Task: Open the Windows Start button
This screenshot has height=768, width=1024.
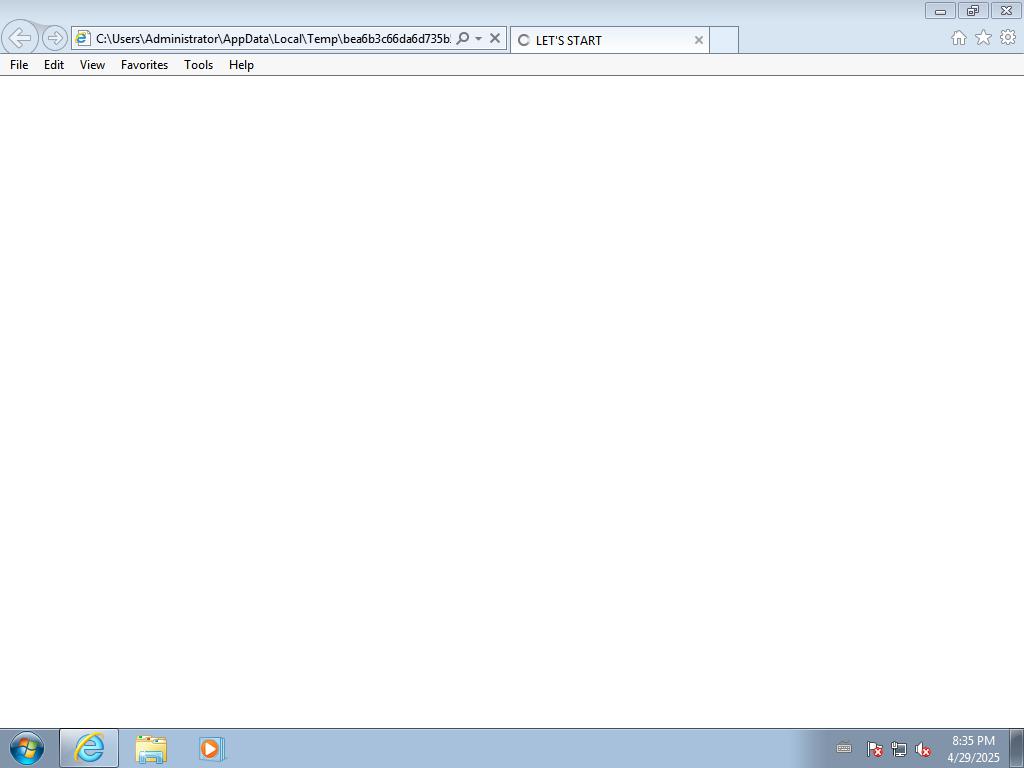Action: tap(27, 748)
